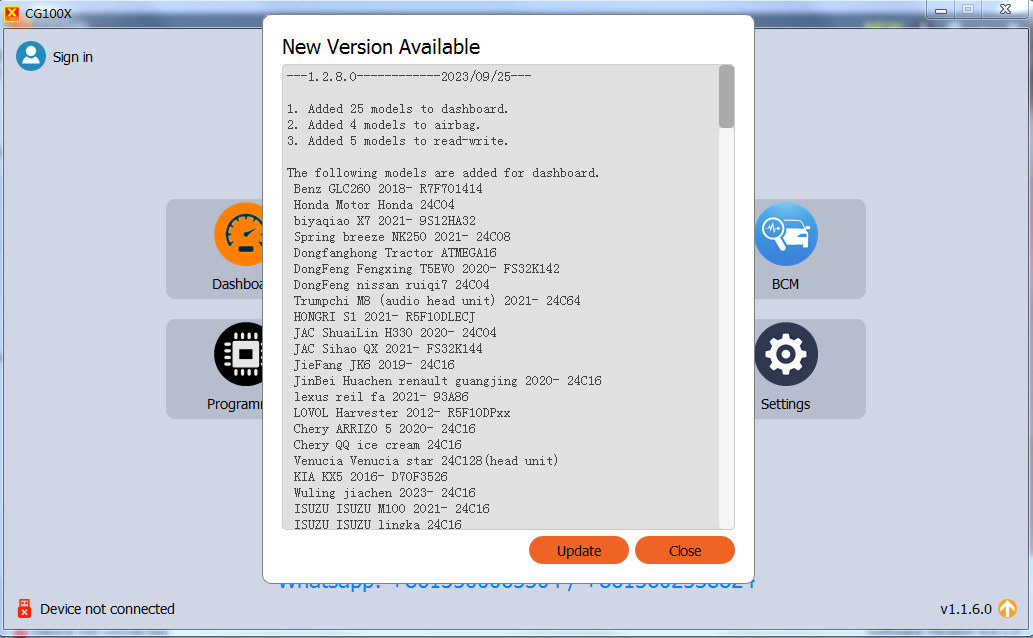Click 'KIA KX5 2016- D70F3526' entry

[370, 477]
